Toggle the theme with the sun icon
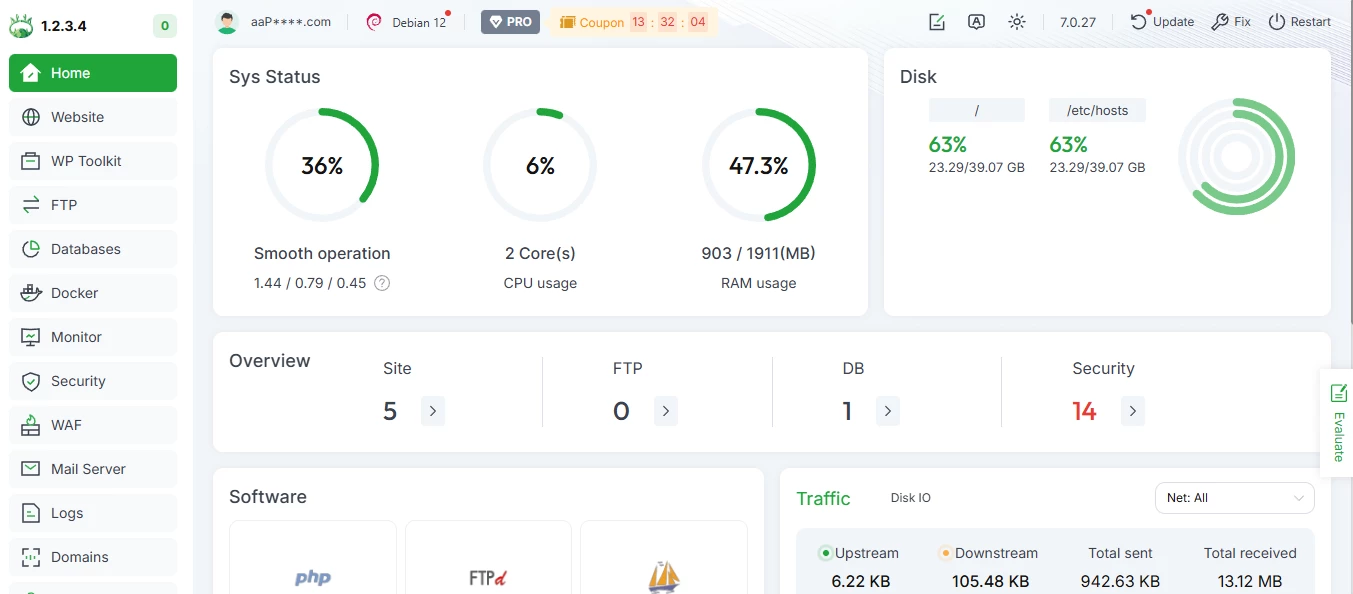 tap(1017, 21)
